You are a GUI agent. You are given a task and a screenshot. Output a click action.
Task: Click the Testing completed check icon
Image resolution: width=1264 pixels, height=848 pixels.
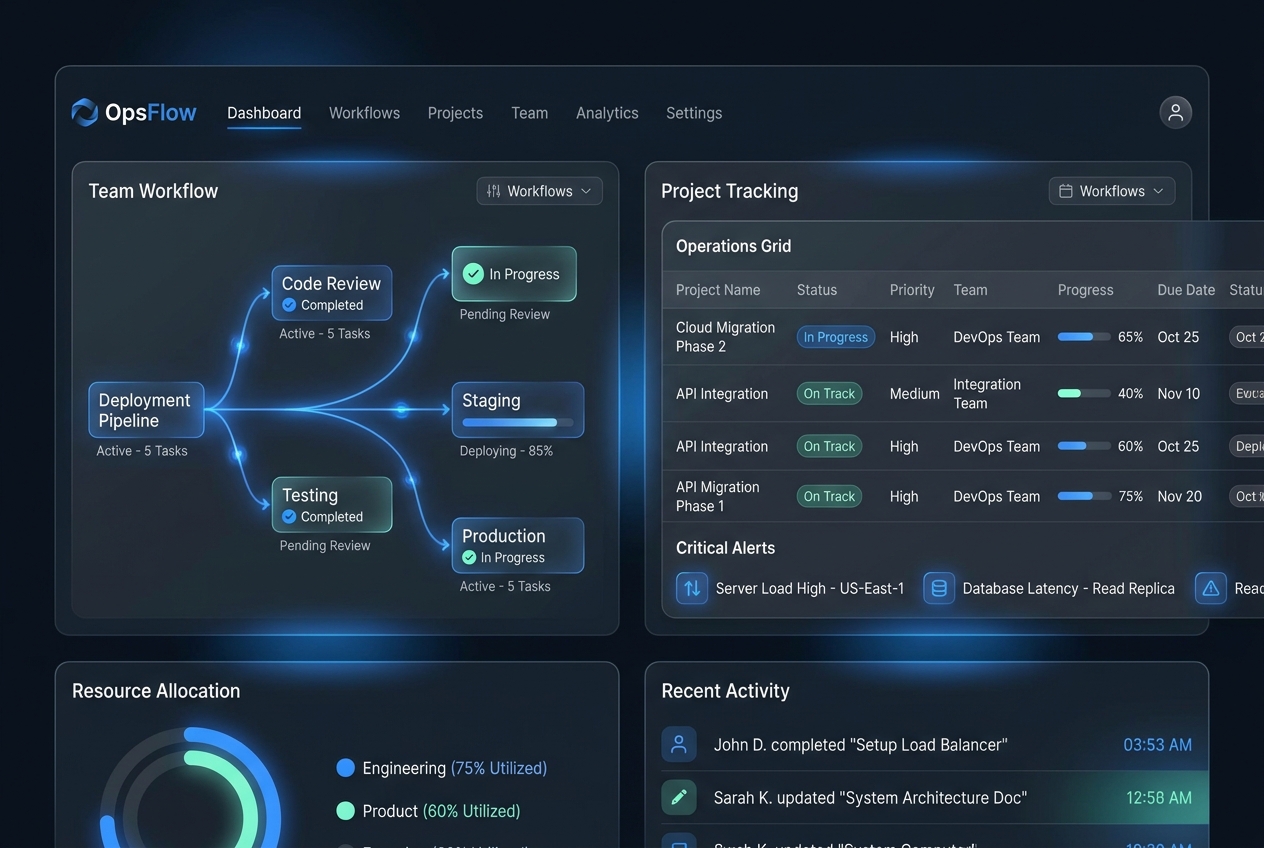pyautogui.click(x=289, y=517)
